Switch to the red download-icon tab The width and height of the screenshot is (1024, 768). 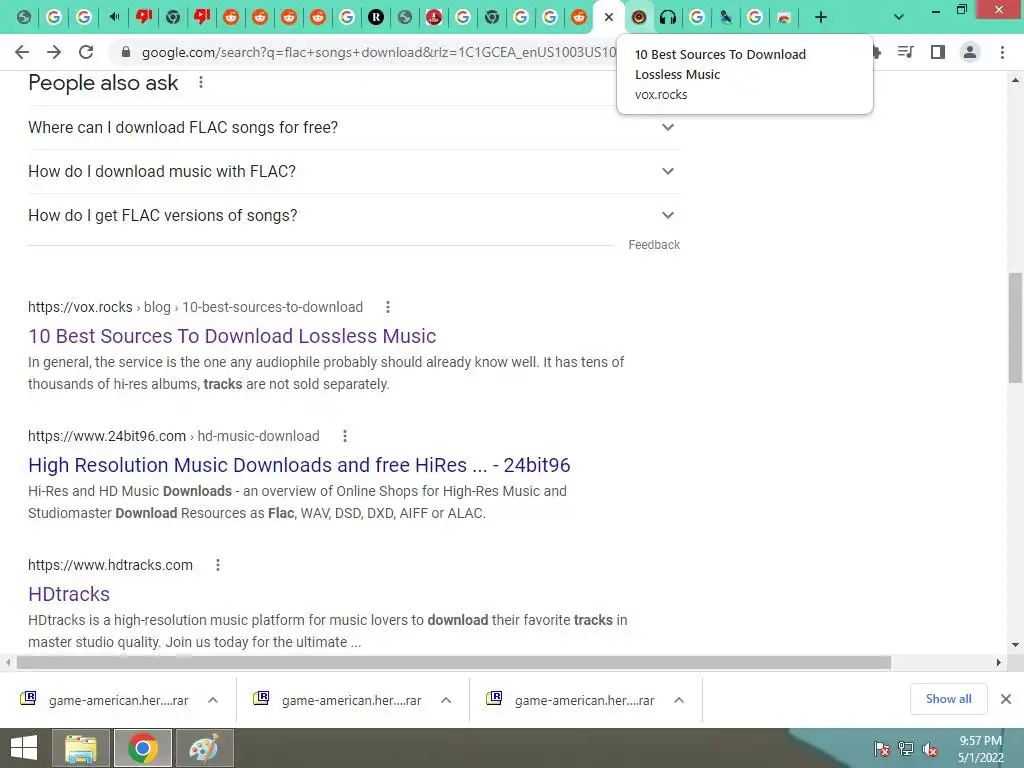pyautogui.click(x=434, y=18)
